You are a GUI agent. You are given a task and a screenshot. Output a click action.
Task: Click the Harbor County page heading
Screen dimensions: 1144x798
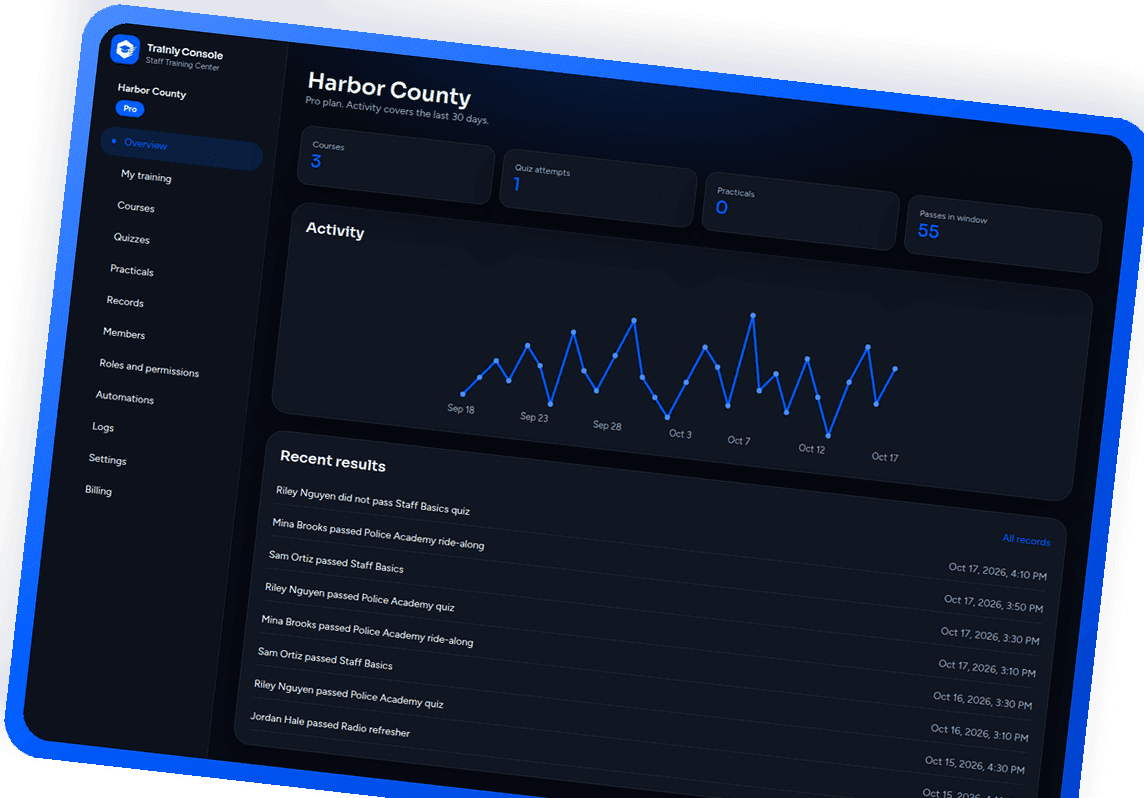click(389, 89)
